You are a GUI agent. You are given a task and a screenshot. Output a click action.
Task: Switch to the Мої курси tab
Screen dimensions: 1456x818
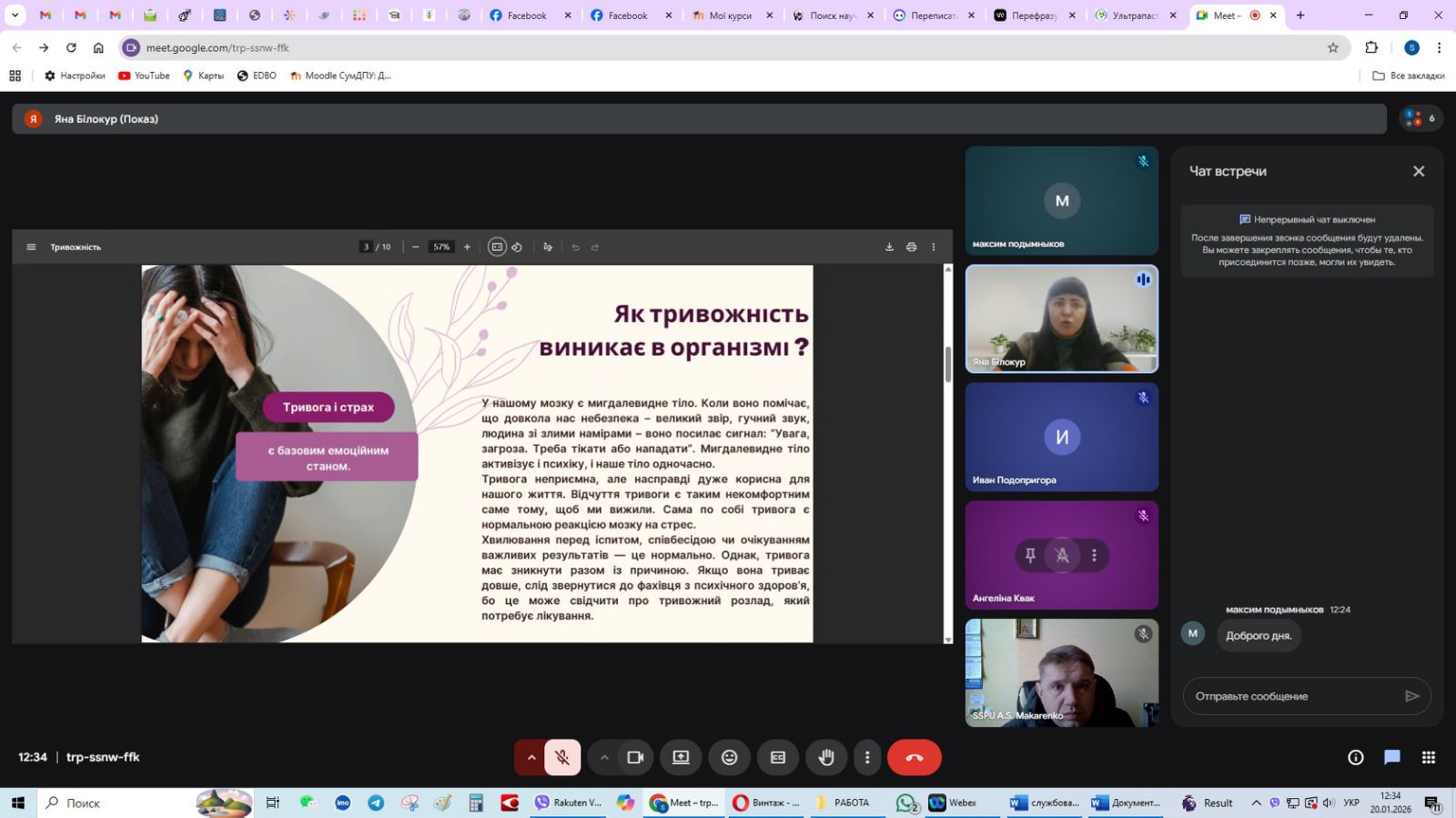[x=730, y=15]
